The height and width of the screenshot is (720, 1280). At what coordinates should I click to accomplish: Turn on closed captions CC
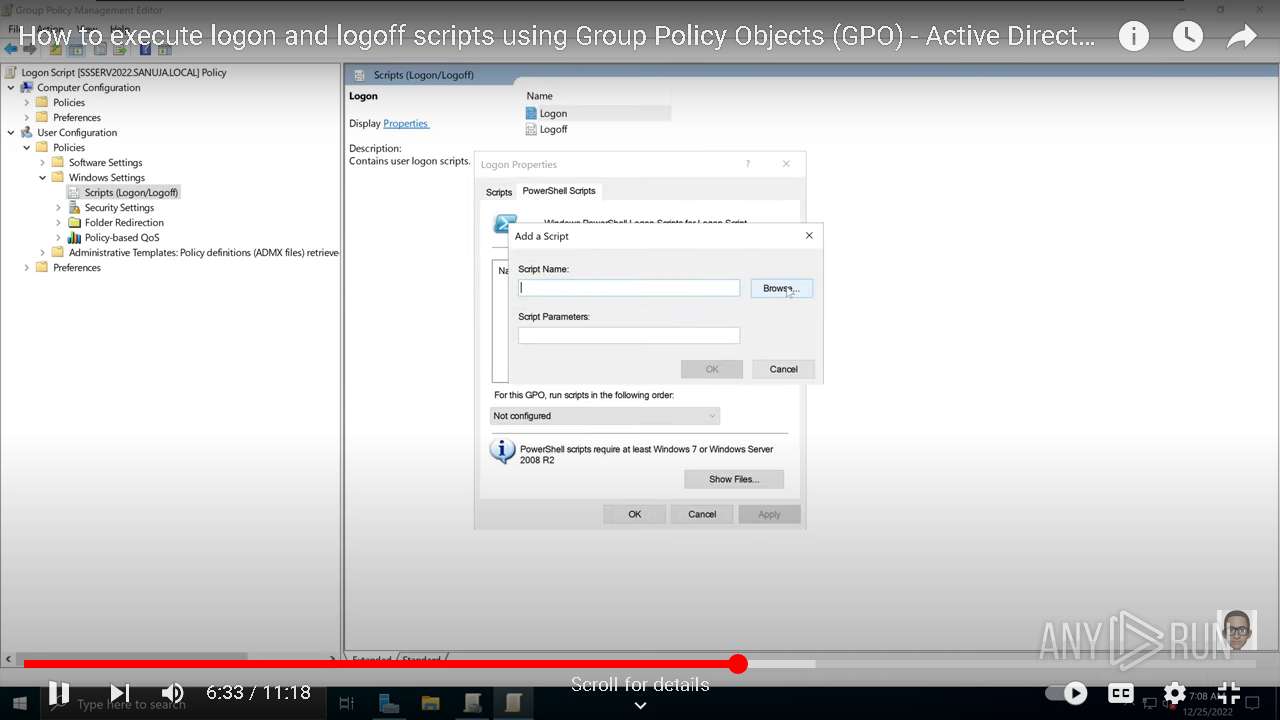point(1121,693)
